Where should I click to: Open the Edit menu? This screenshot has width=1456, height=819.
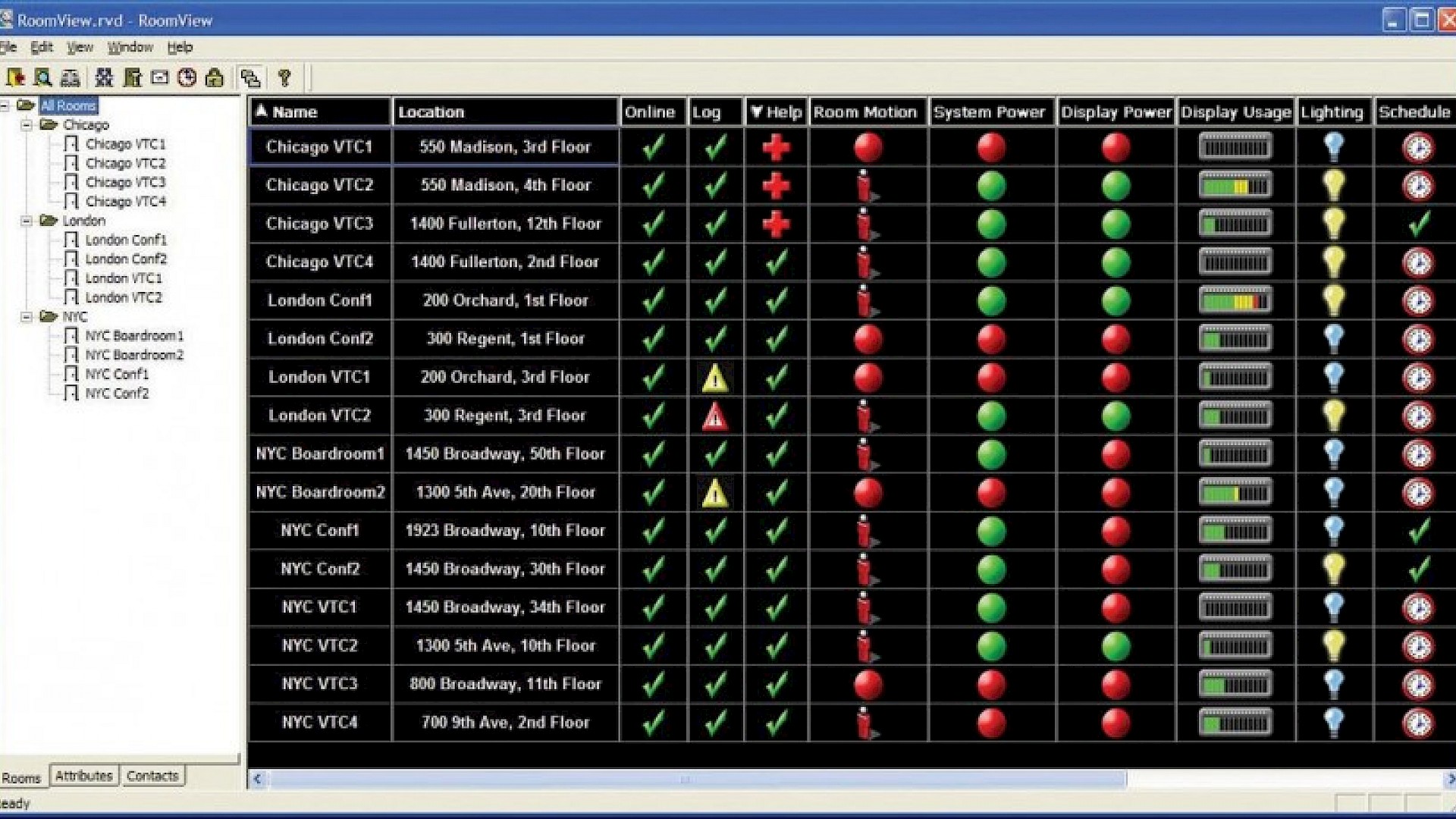coord(42,47)
